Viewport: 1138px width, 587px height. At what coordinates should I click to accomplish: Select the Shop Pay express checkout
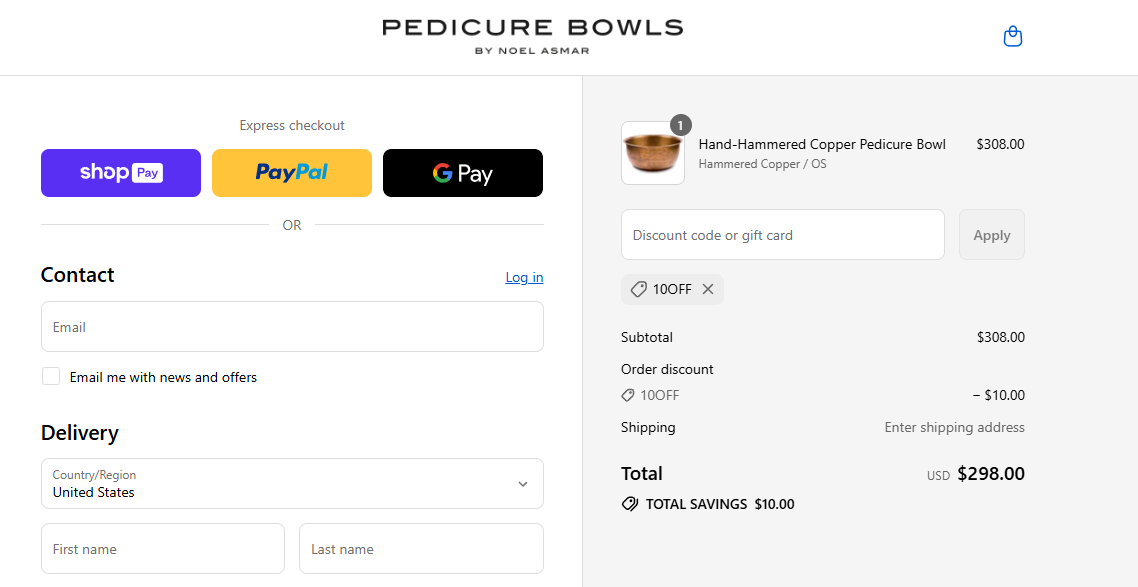click(120, 172)
